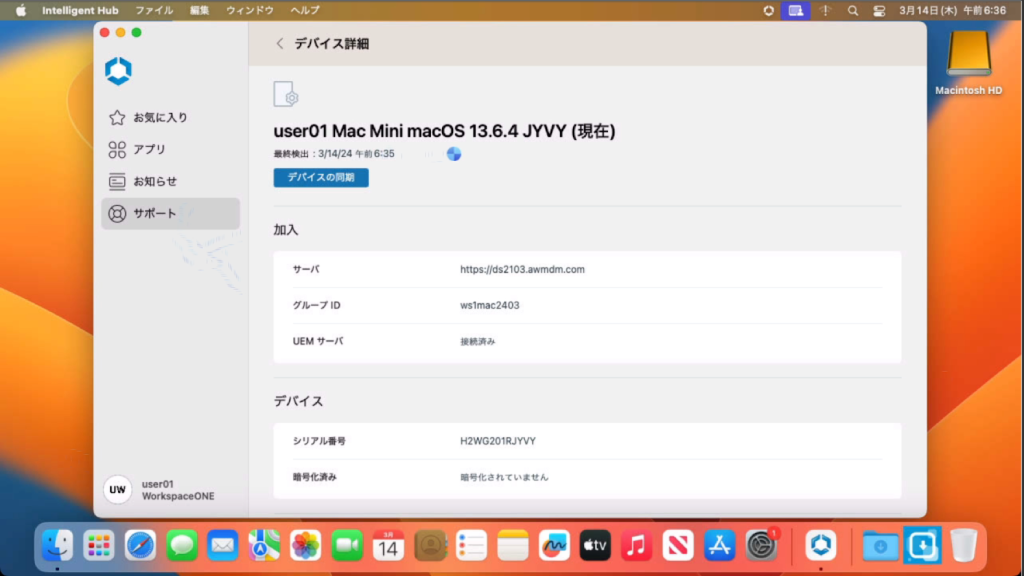Image resolution: width=1024 pixels, height=576 pixels.
Task: Open Notes from the Dock
Action: [513, 545]
